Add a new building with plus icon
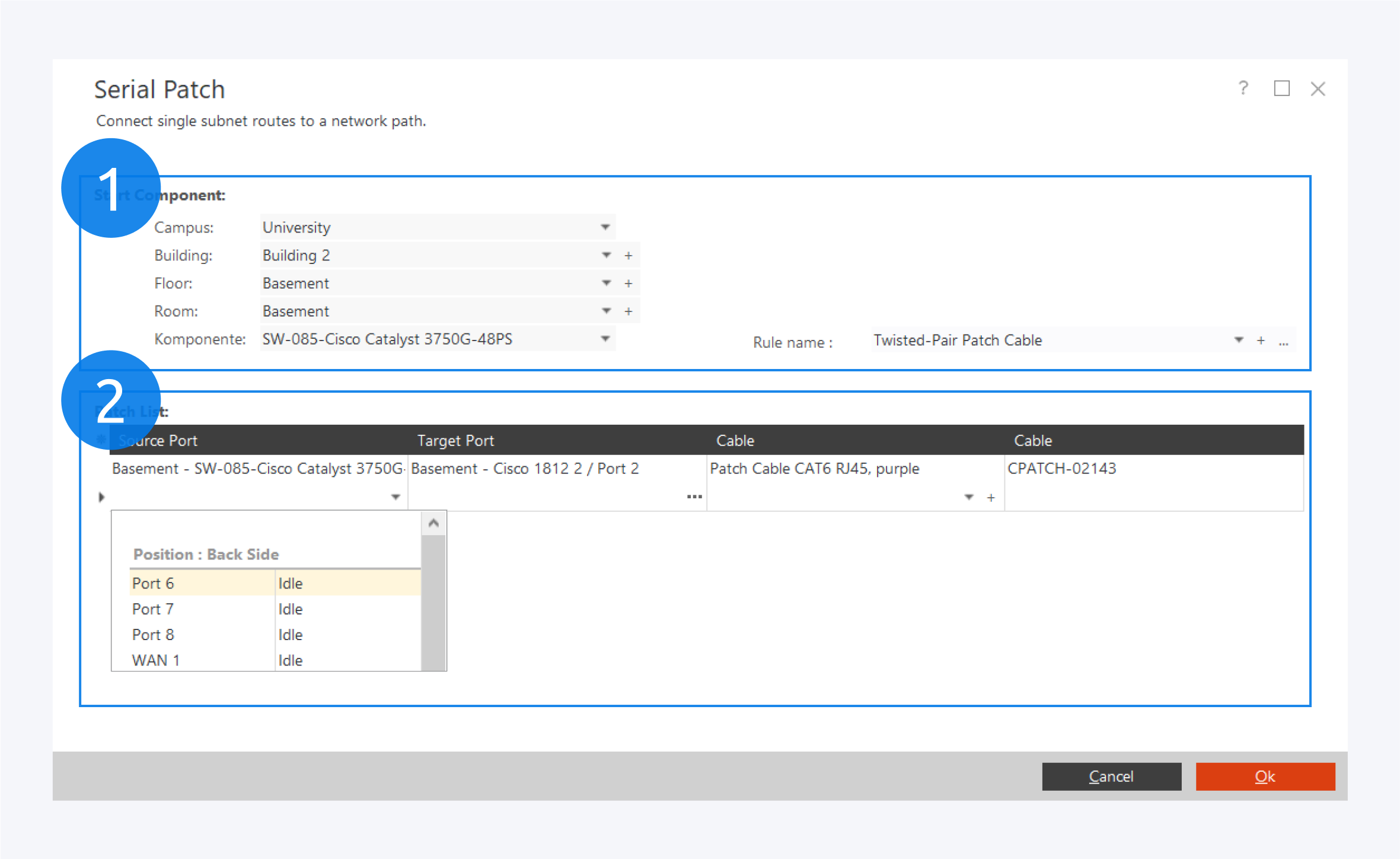Viewport: 1400px width, 859px height. click(629, 256)
